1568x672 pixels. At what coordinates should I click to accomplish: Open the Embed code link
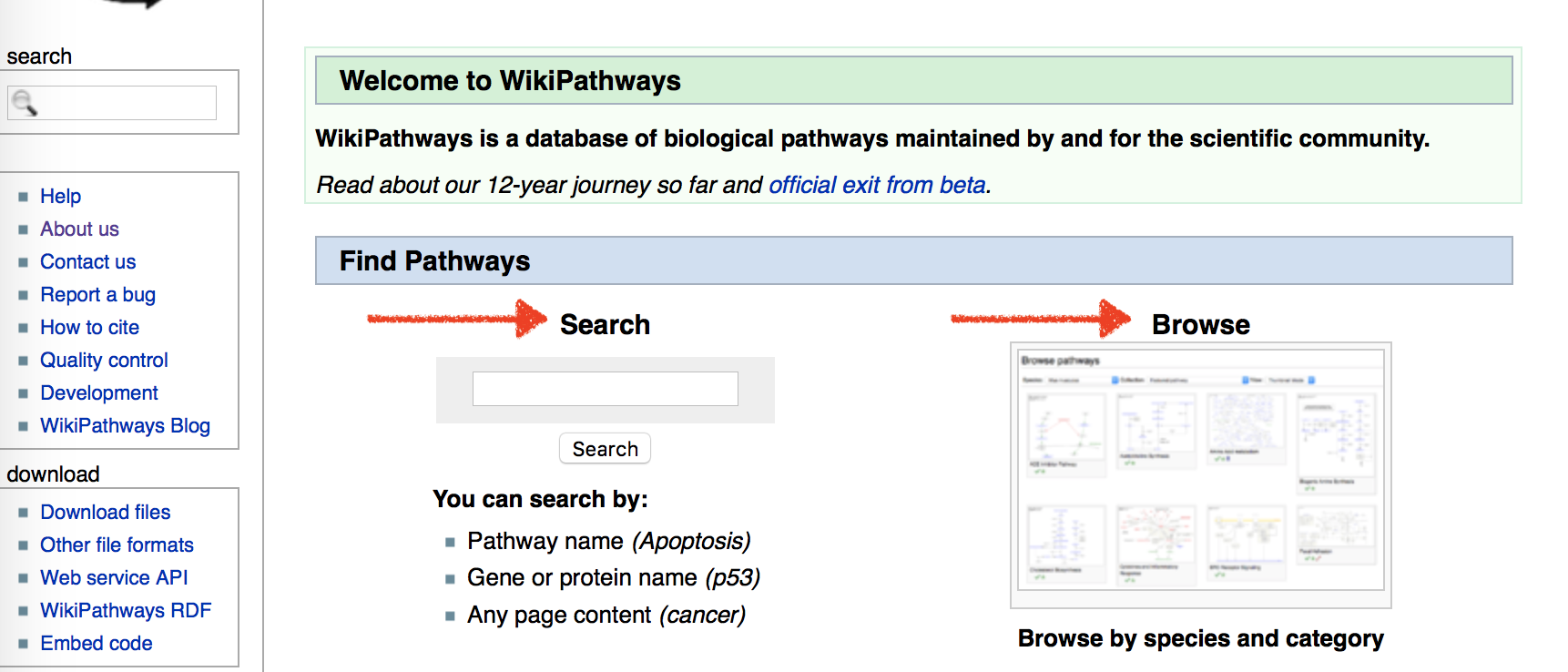(x=97, y=644)
